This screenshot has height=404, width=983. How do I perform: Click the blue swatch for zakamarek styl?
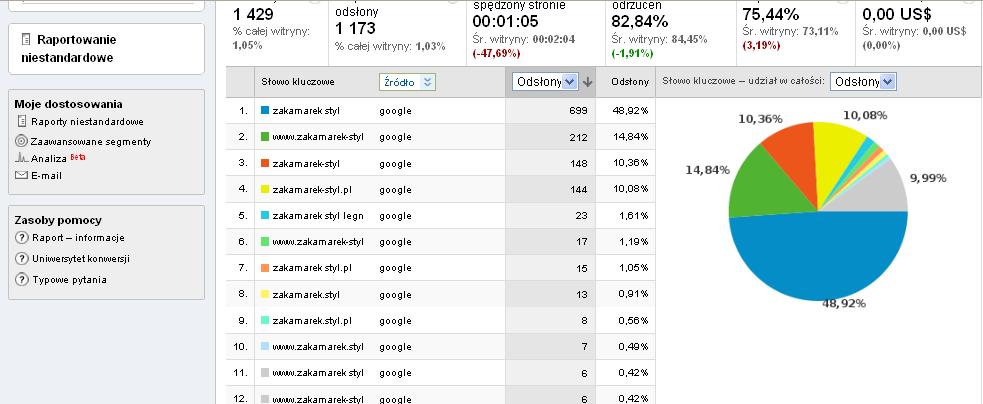(x=265, y=110)
